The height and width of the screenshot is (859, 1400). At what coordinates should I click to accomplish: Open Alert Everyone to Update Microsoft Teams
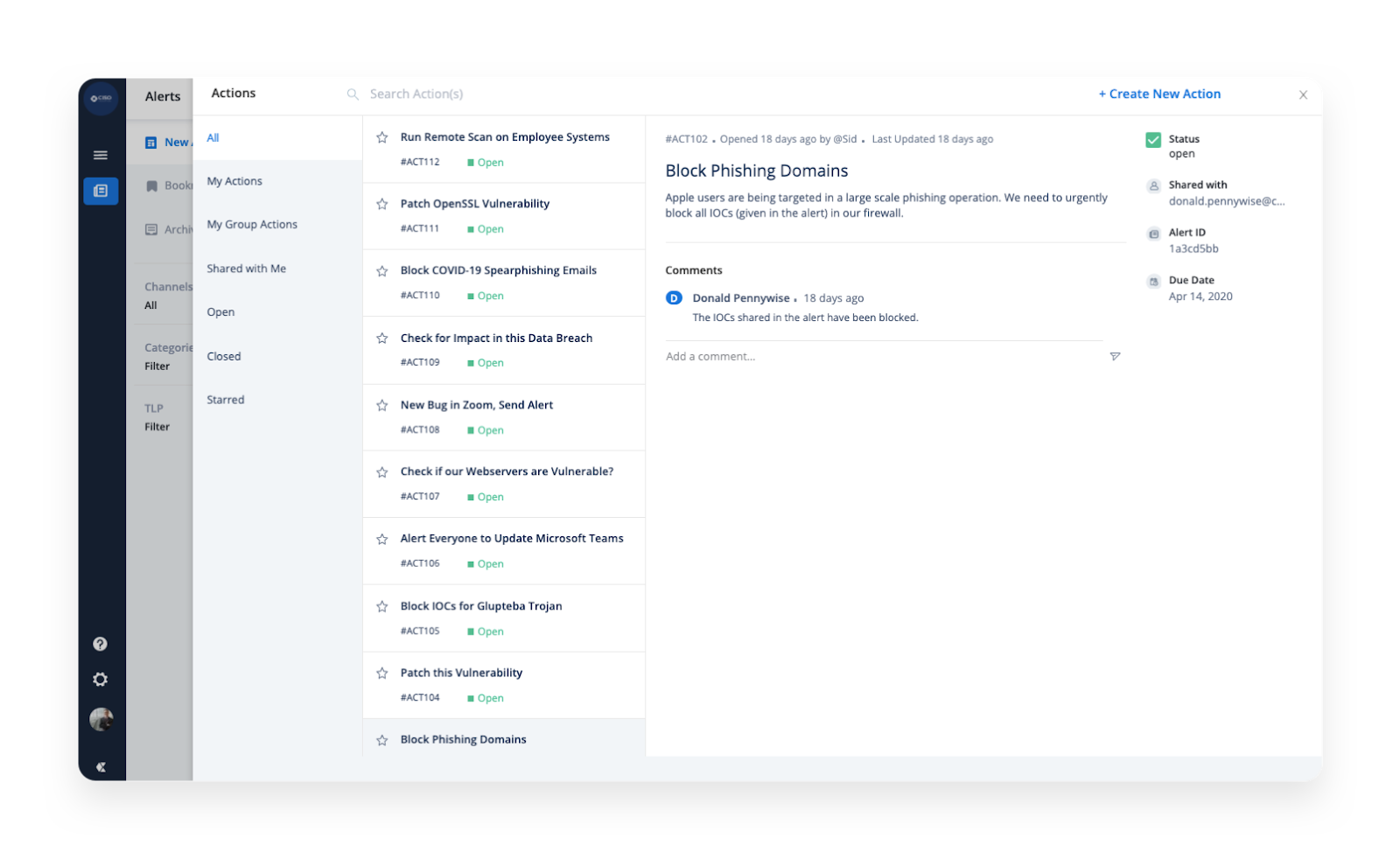512,539
